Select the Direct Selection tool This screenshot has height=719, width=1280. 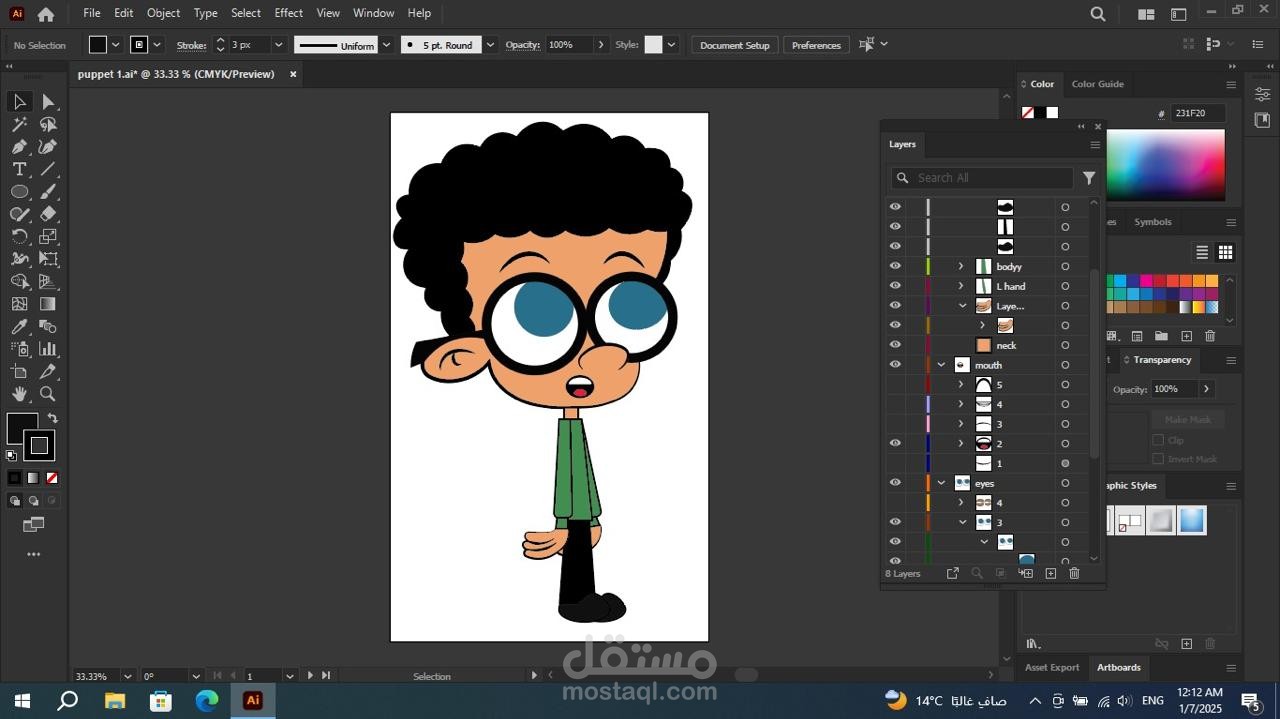click(48, 101)
